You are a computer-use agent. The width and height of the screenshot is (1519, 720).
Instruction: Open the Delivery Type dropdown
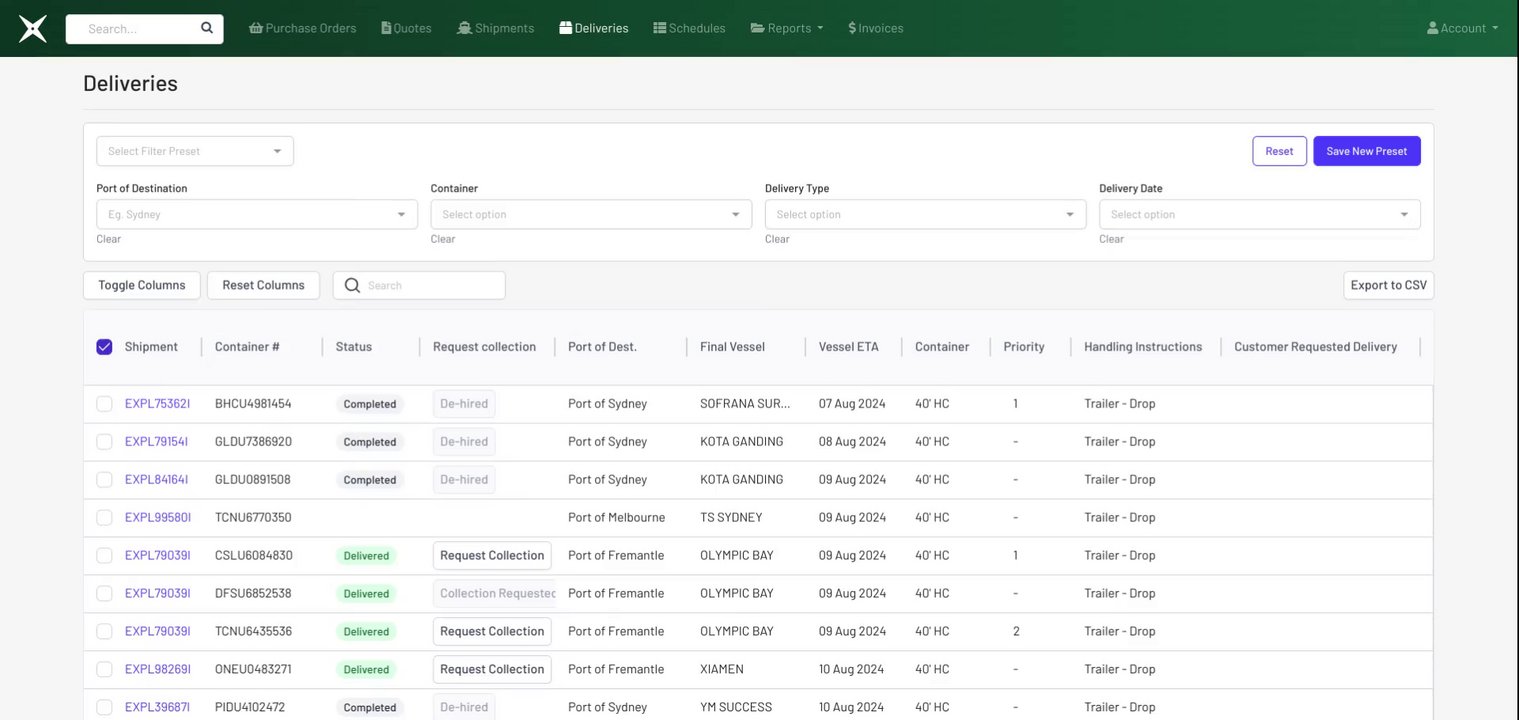[925, 214]
